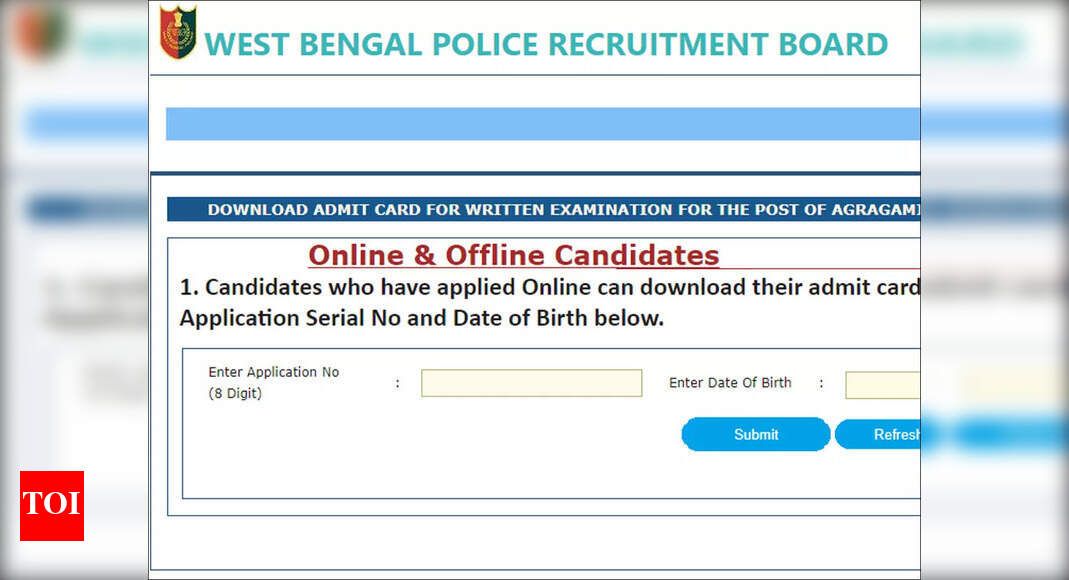Viewport: 1069px width, 580px height.
Task: Click the Application Serial No and Date of Birth line
Action: click(x=421, y=318)
